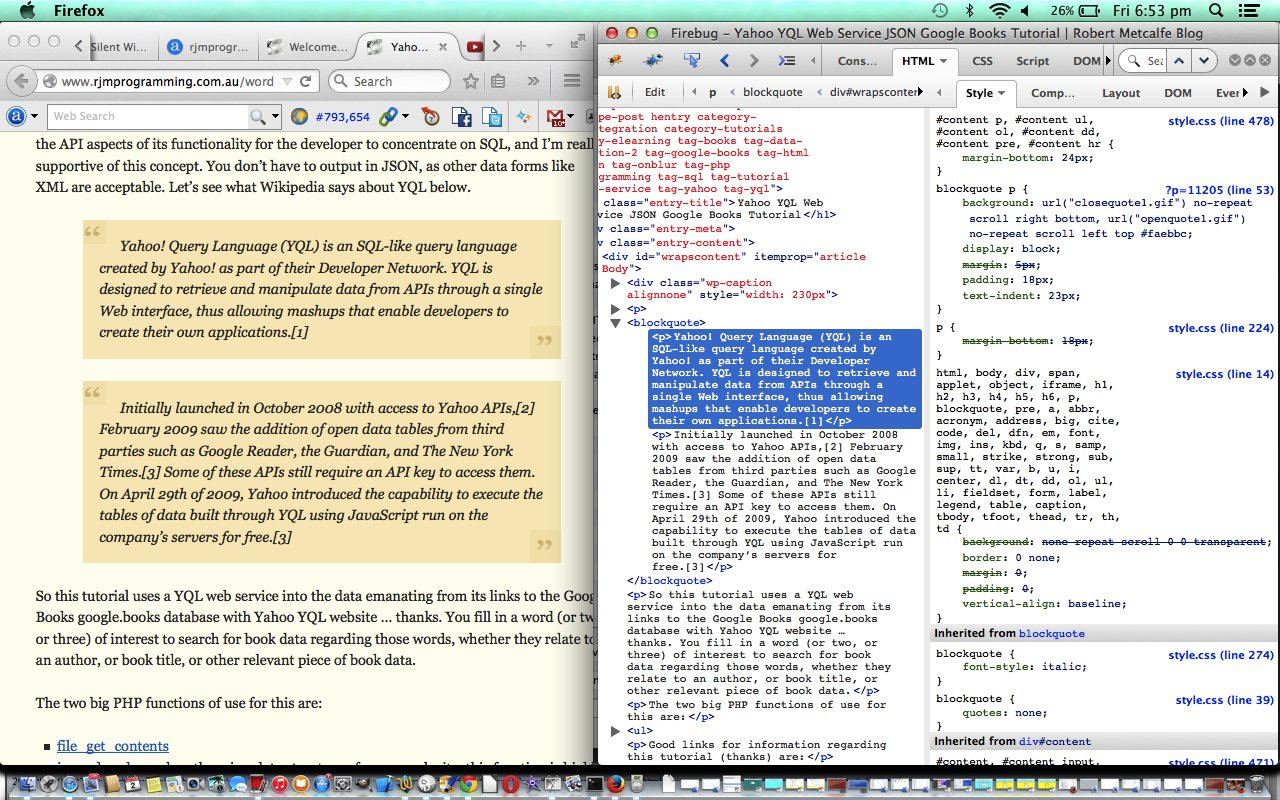
Task: Open the Web Search engine dropdown arrow
Action: pyautogui.click(x=275, y=117)
